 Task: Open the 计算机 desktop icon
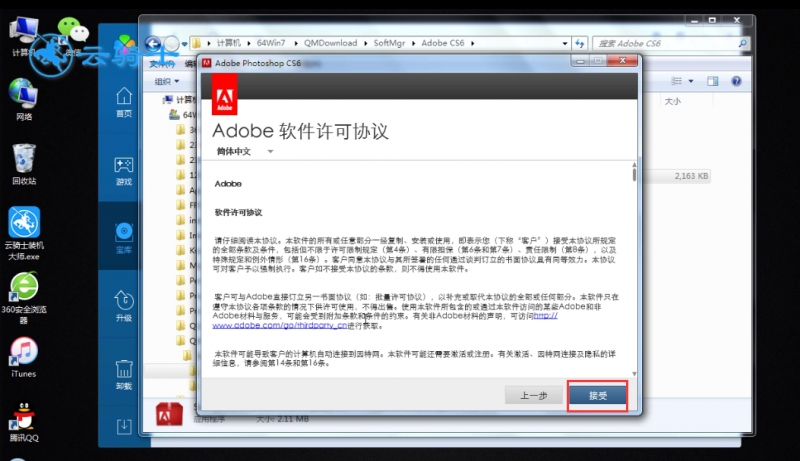23,36
